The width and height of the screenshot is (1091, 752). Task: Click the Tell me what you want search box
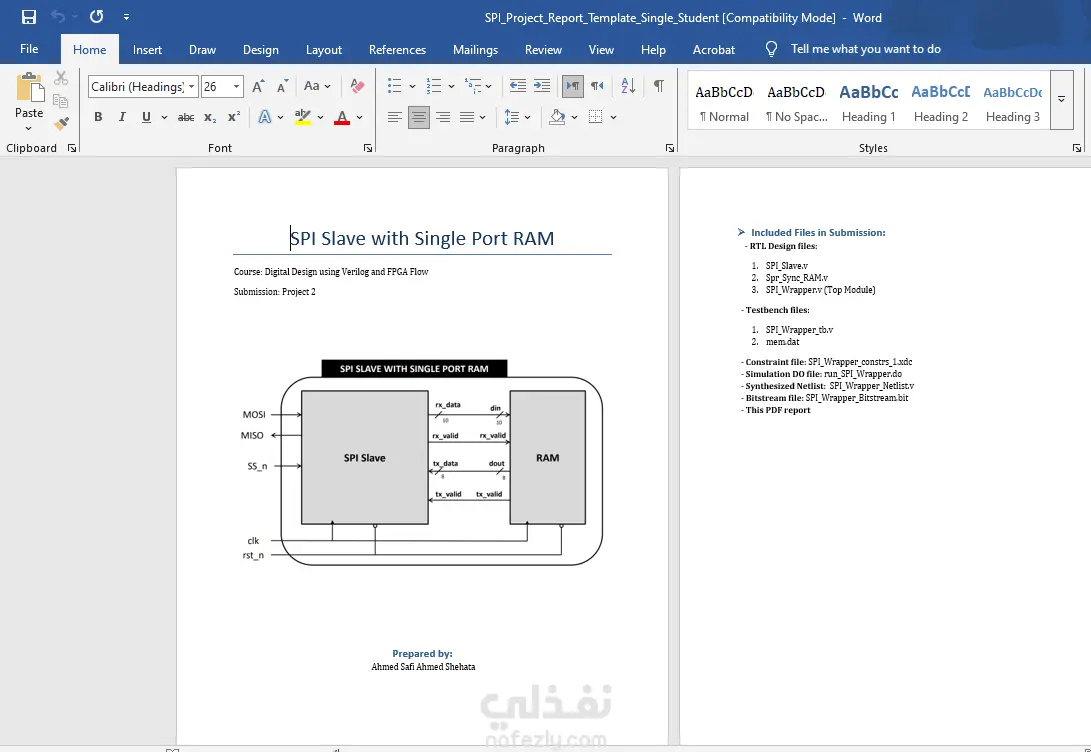[x=865, y=49]
